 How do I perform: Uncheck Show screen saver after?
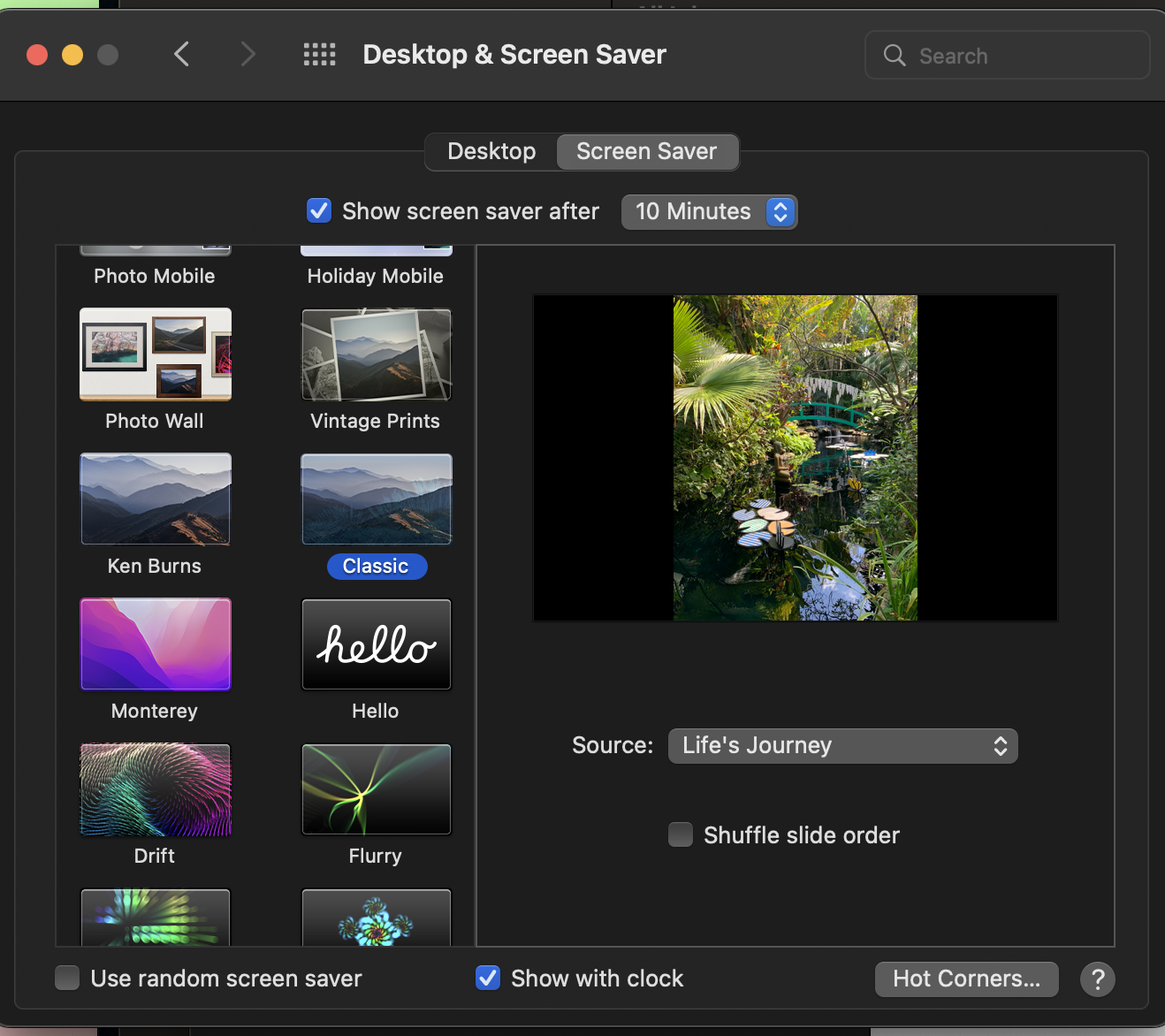click(319, 211)
